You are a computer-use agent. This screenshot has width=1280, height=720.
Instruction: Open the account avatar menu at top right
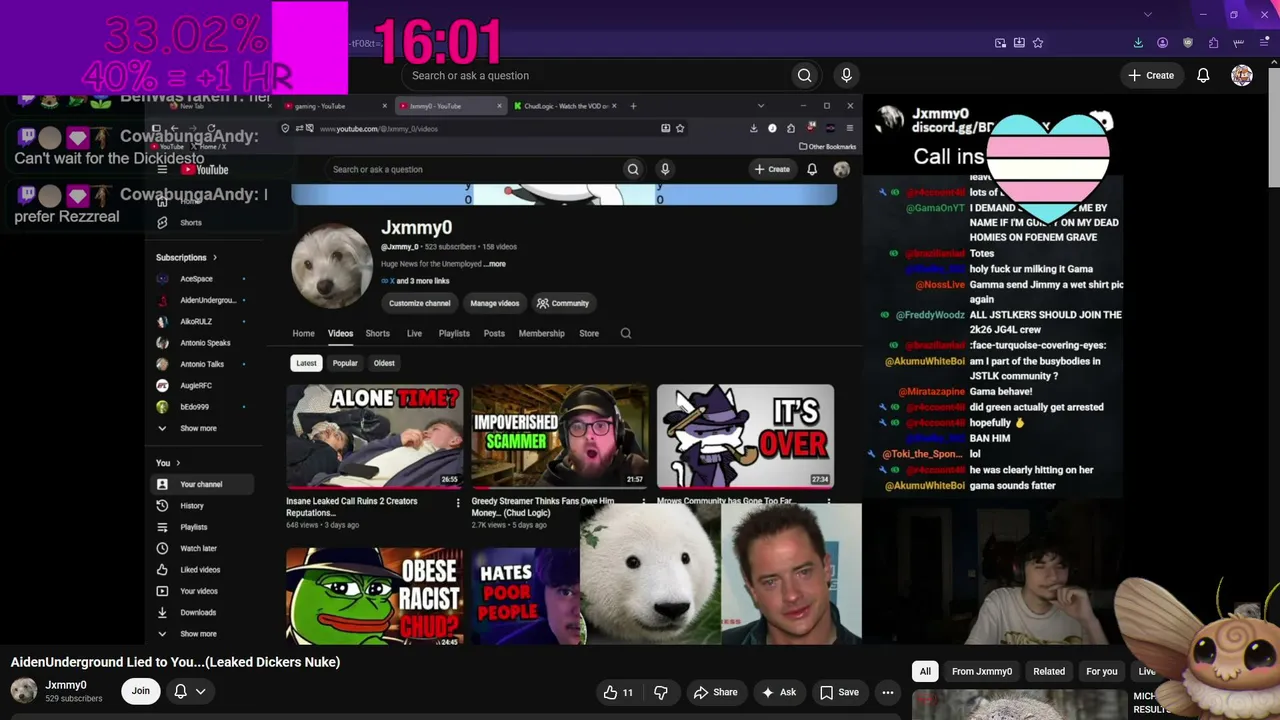[1242, 76]
